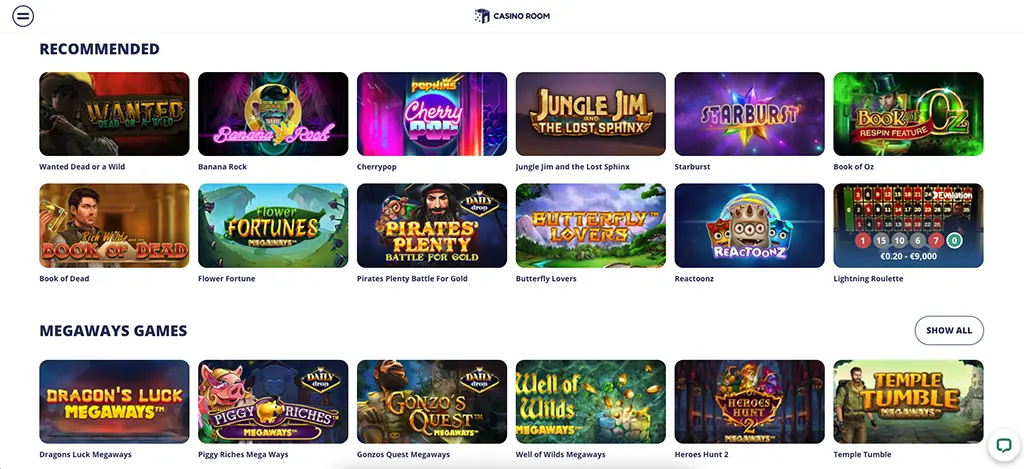Click the Casino Room logo

pyautogui.click(x=512, y=16)
